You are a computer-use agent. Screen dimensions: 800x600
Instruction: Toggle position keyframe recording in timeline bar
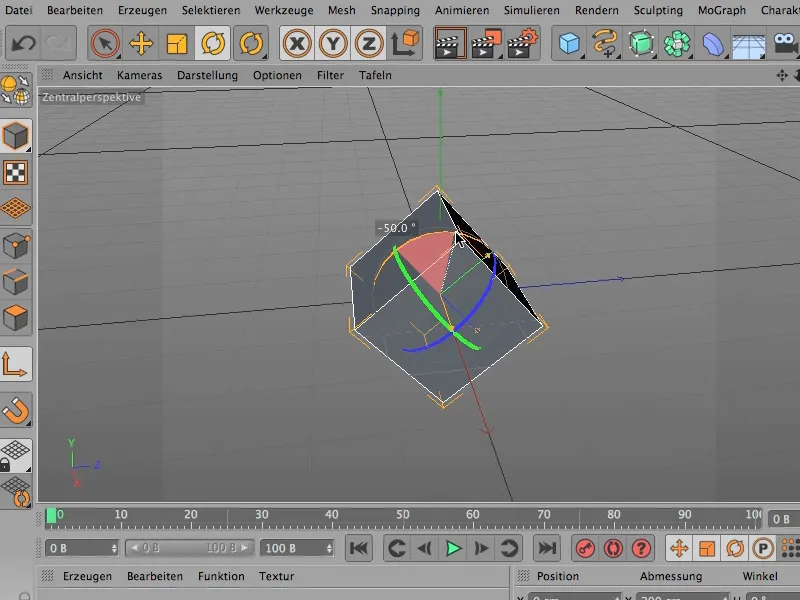click(x=678, y=548)
